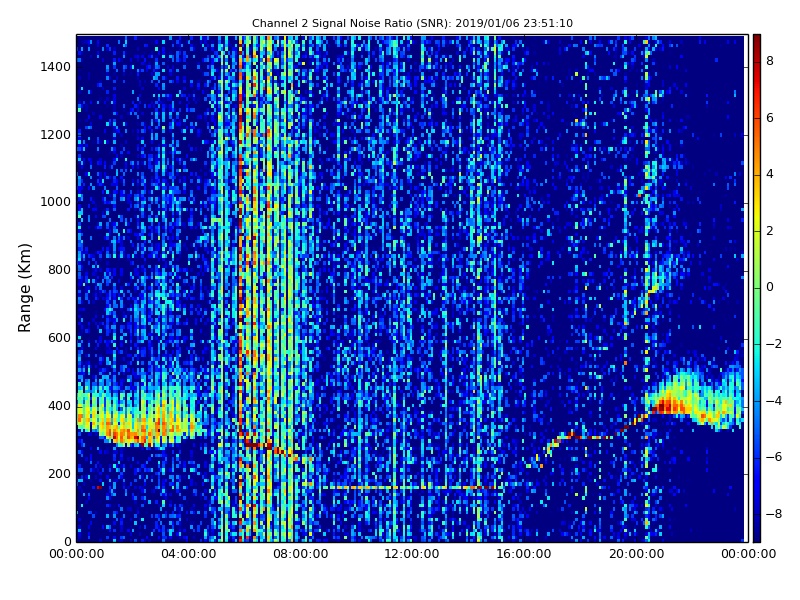The height and width of the screenshot is (600, 800).
Task: Click the horizontal echo line near 160 km
Action: pyautogui.click(x=411, y=488)
